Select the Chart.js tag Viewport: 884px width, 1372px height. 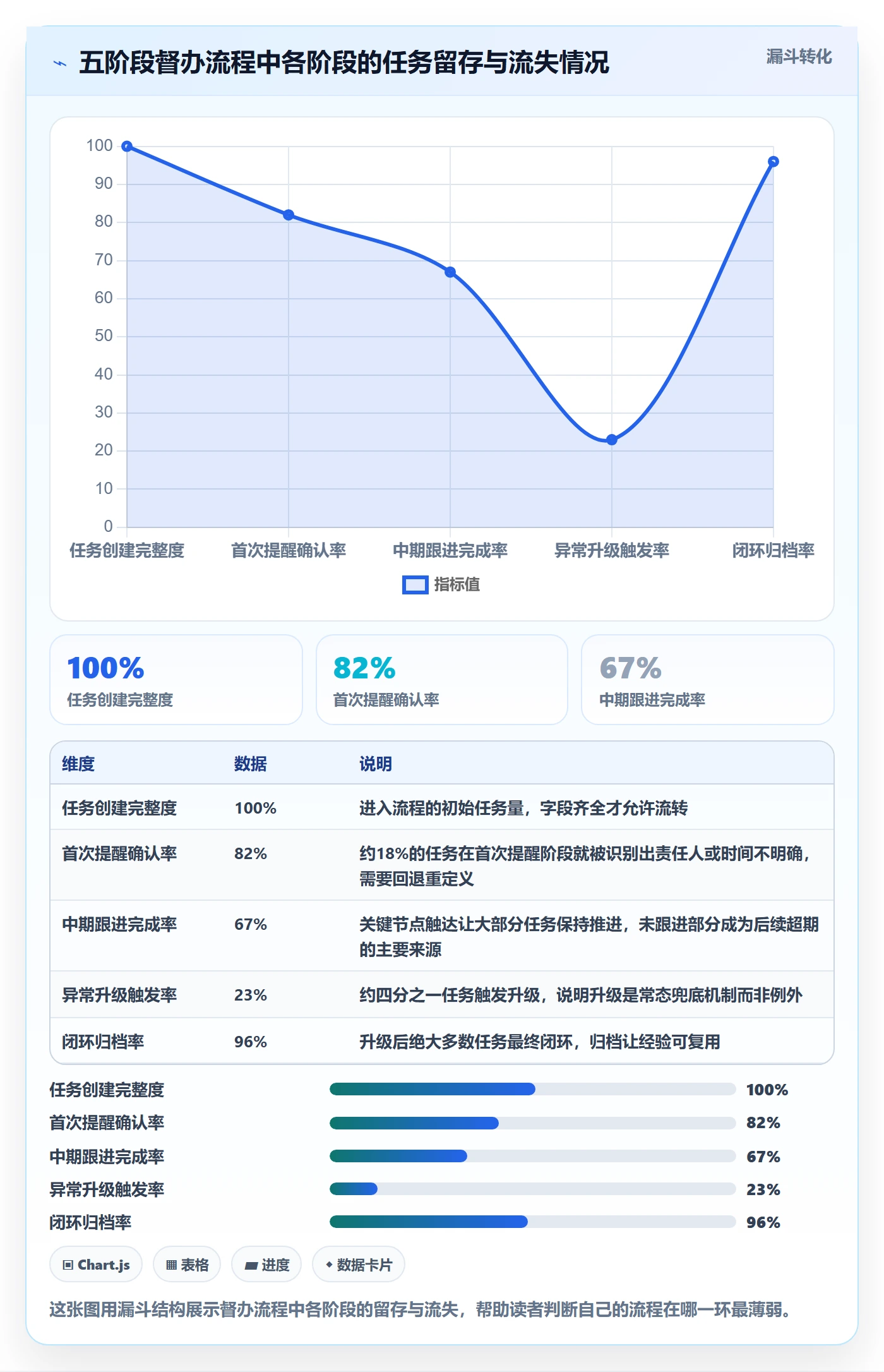pos(96,1265)
